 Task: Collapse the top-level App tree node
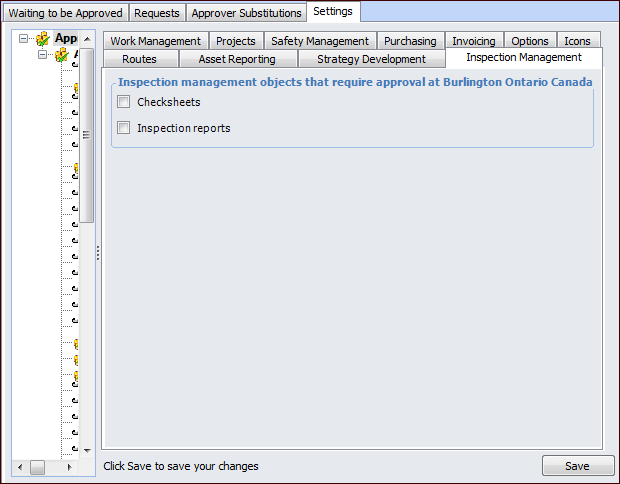pyautogui.click(x=23, y=38)
